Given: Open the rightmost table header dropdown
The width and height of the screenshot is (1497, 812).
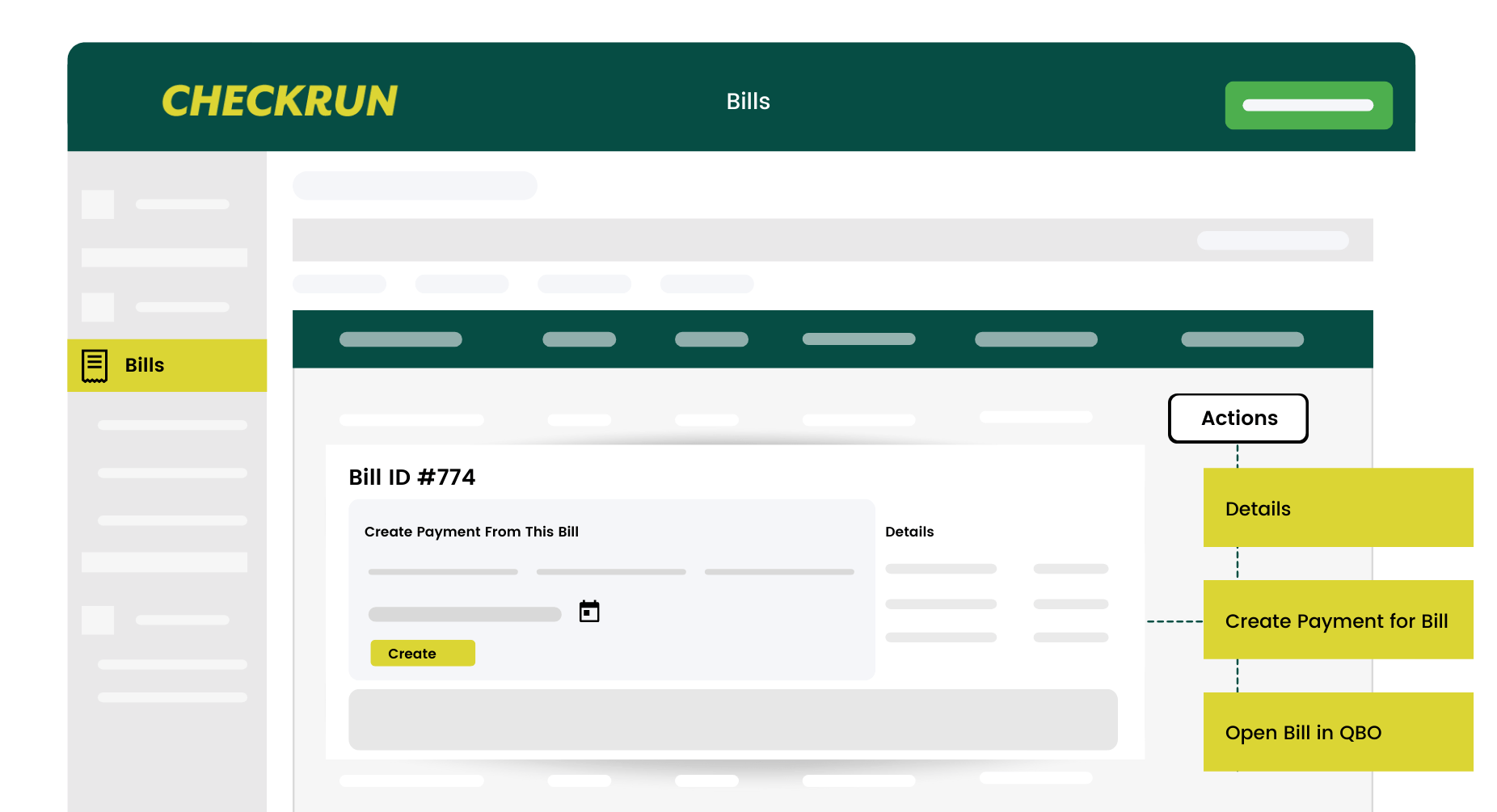Looking at the screenshot, I should pos(1242,339).
